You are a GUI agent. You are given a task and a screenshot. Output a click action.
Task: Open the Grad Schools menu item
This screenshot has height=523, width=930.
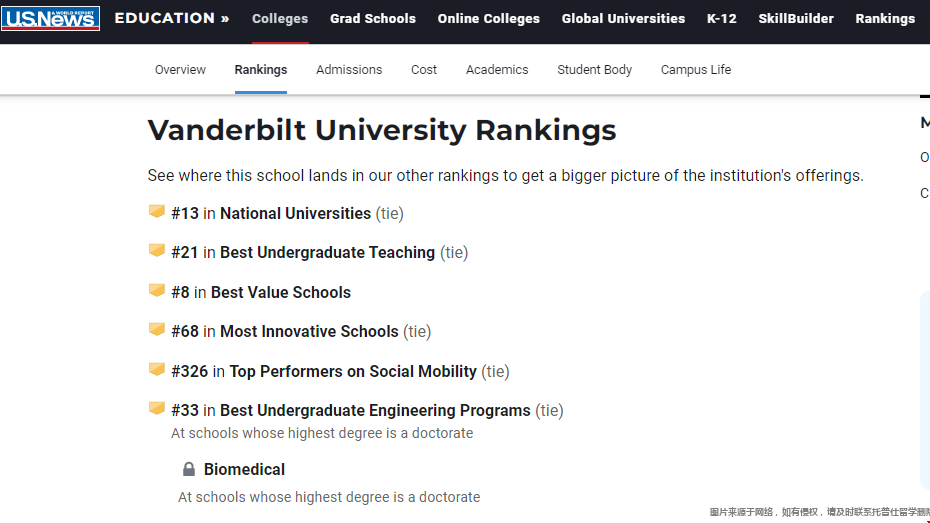(x=373, y=19)
